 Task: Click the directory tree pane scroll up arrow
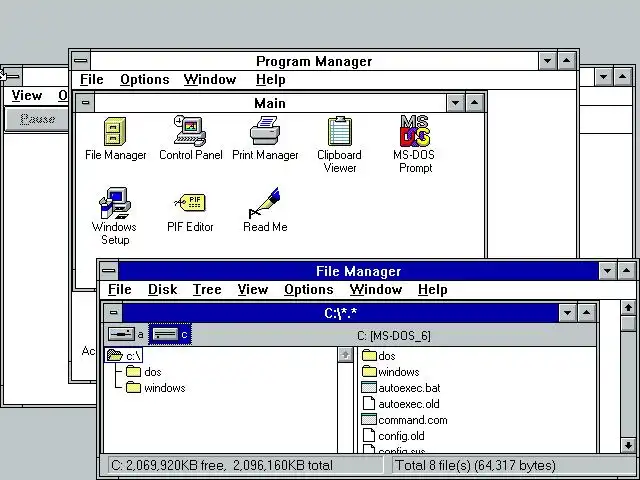(x=345, y=355)
